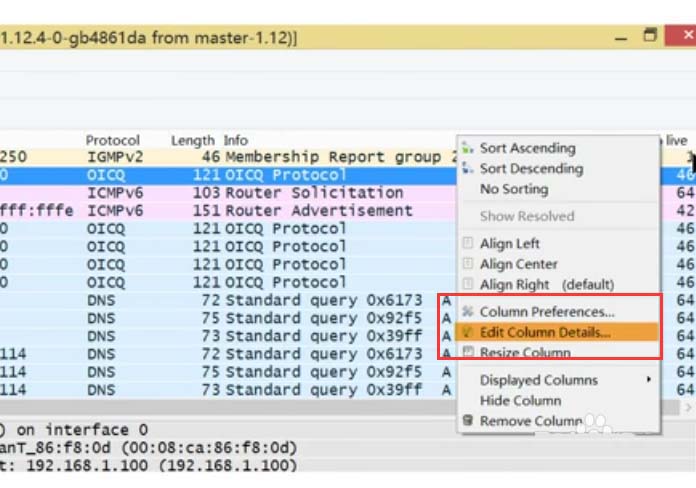Click the Remove Column trash icon
The image size is (696, 488).
click(x=467, y=421)
